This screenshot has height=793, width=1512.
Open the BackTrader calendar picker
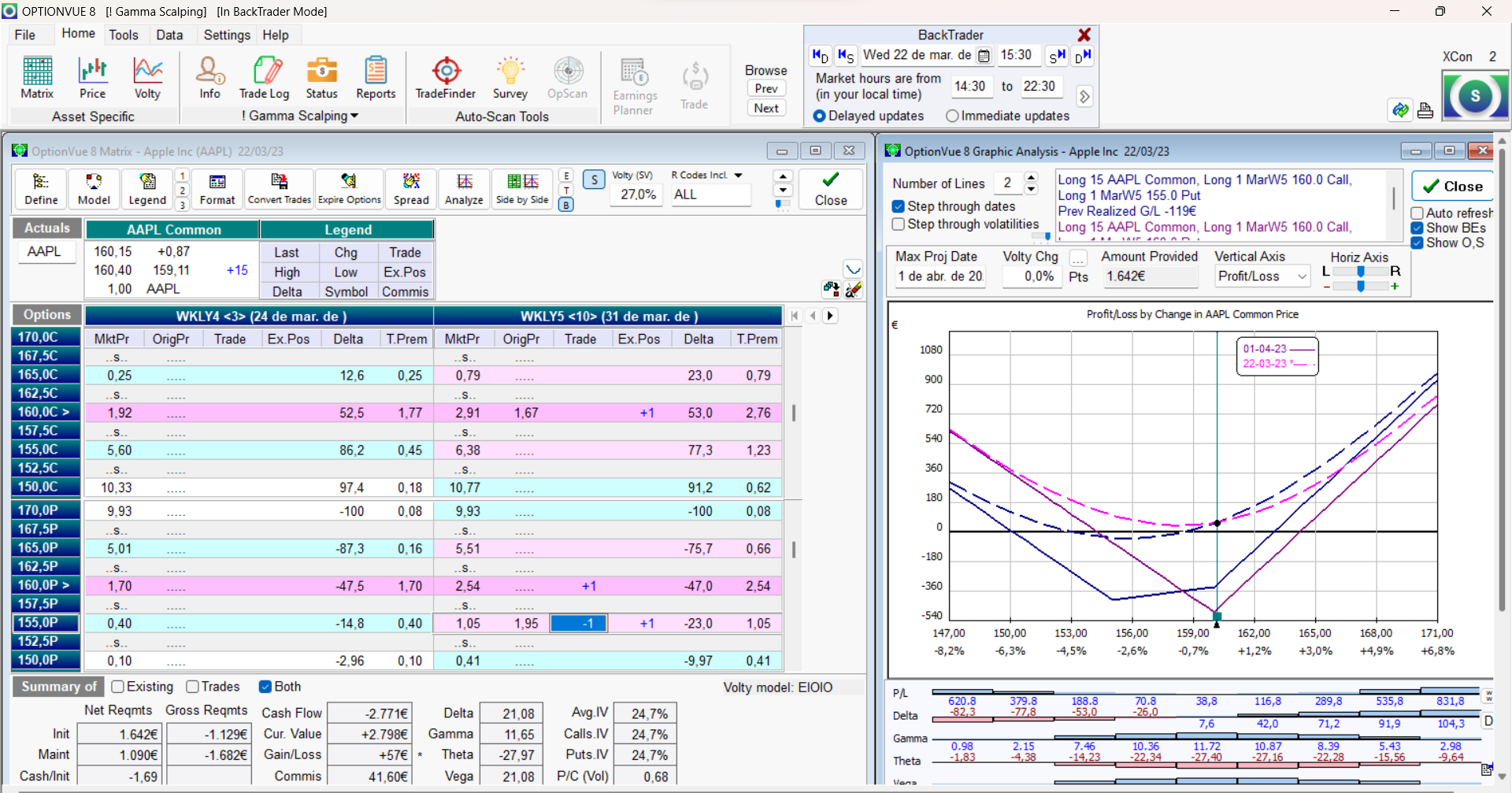tap(984, 56)
